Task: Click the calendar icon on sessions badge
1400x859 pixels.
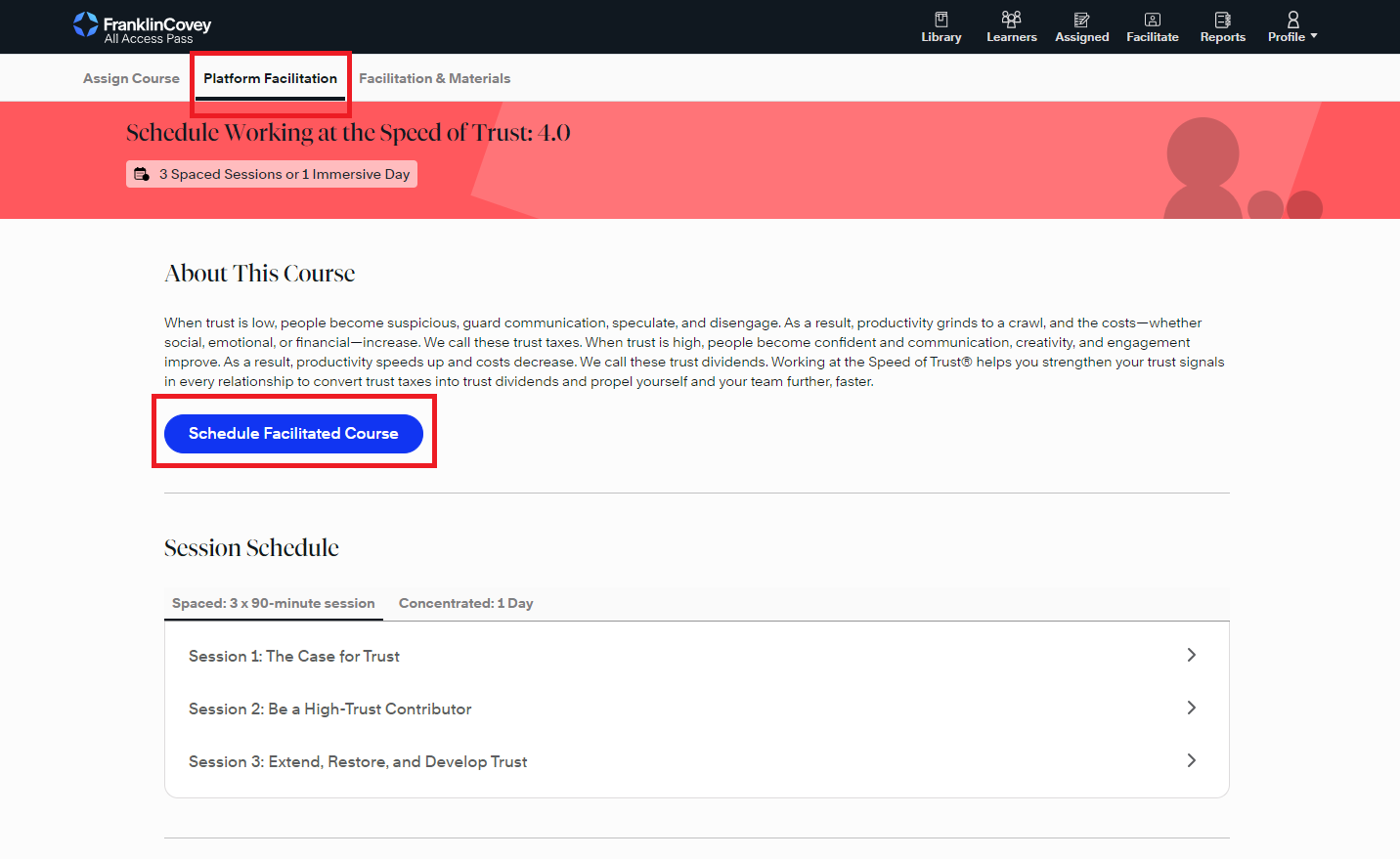Action: click(142, 174)
